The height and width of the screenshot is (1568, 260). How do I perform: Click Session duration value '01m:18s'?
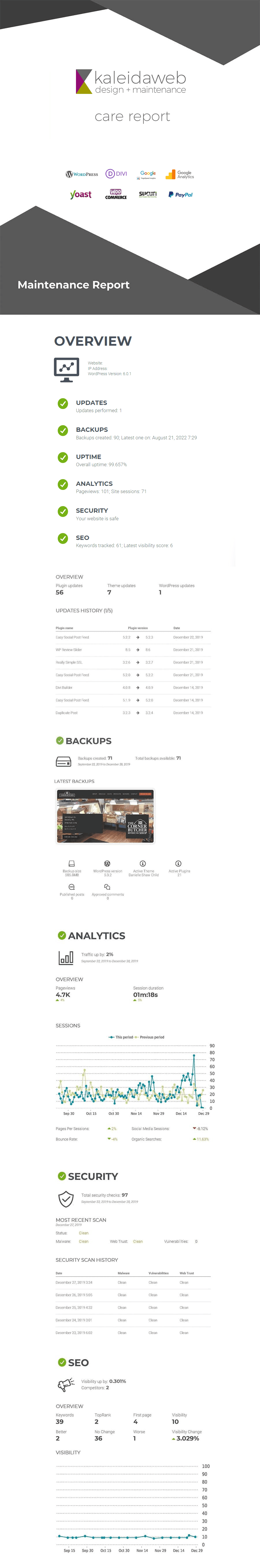[x=146, y=995]
